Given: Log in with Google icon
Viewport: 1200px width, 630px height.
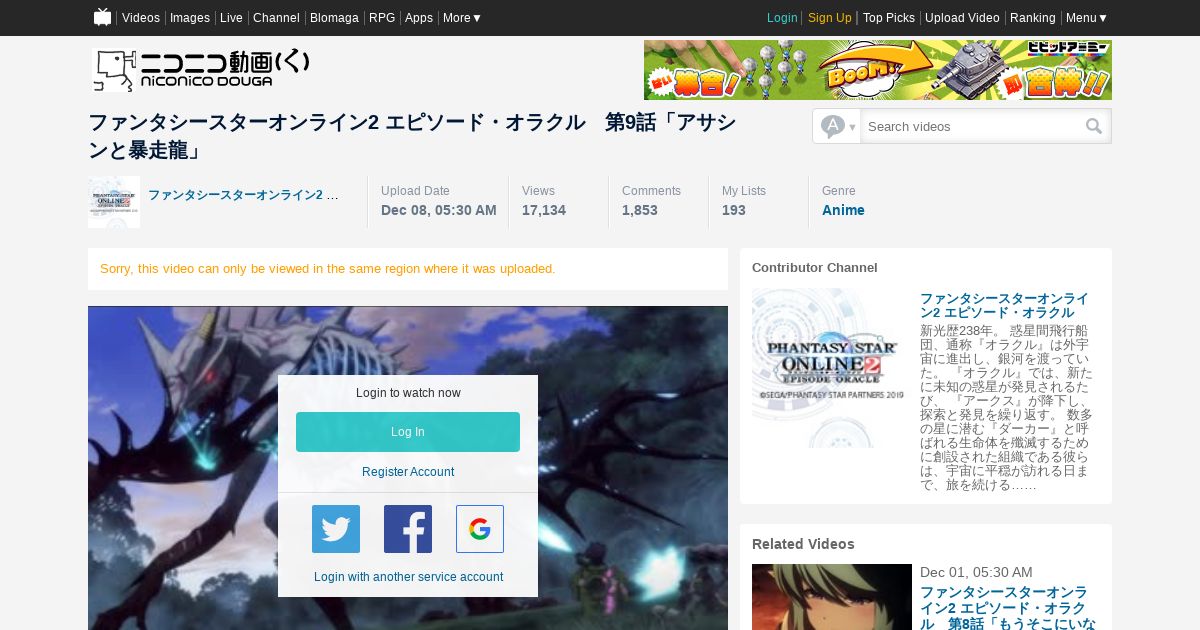Looking at the screenshot, I should [x=480, y=529].
